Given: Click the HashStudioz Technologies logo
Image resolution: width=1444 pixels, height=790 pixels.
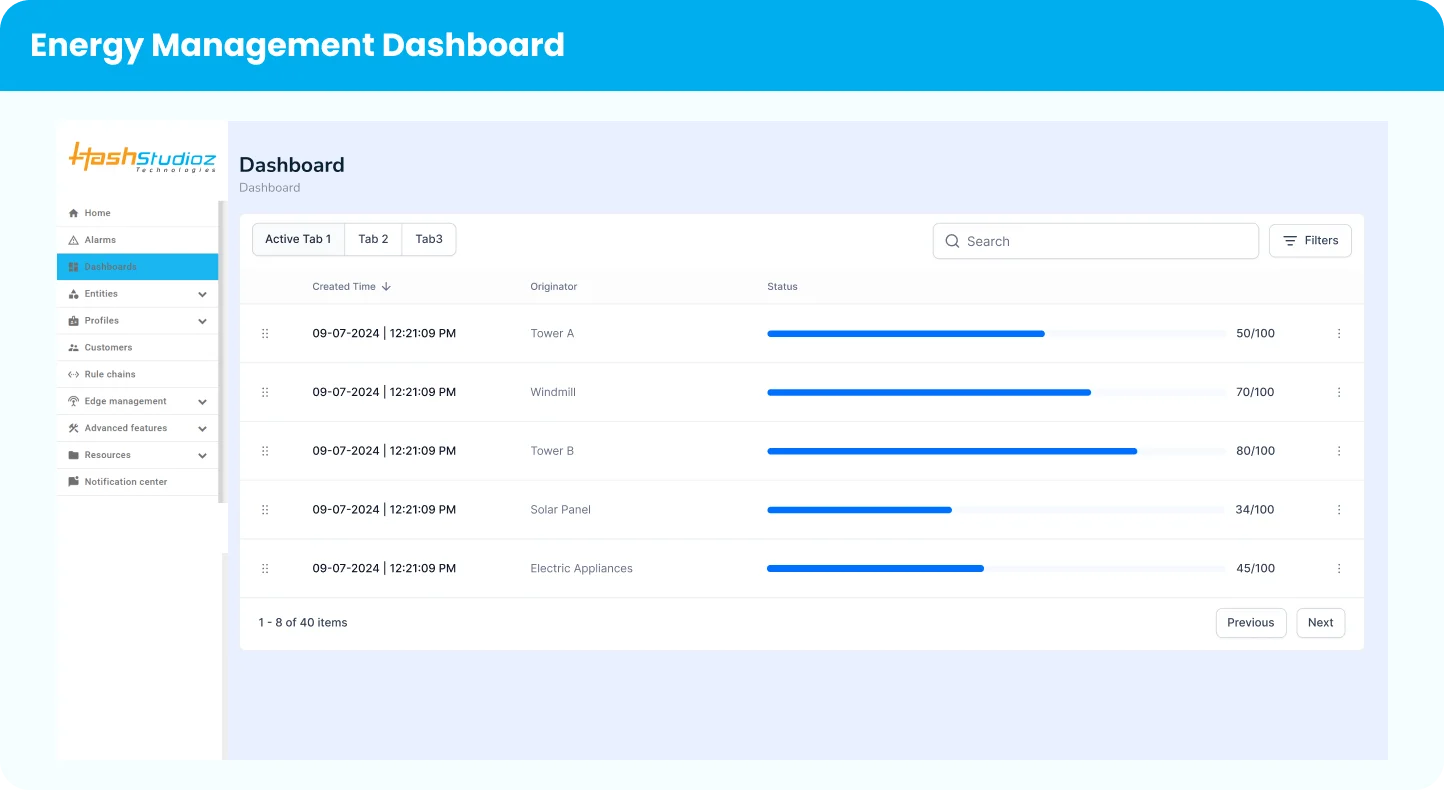Looking at the screenshot, I should click(x=142, y=157).
